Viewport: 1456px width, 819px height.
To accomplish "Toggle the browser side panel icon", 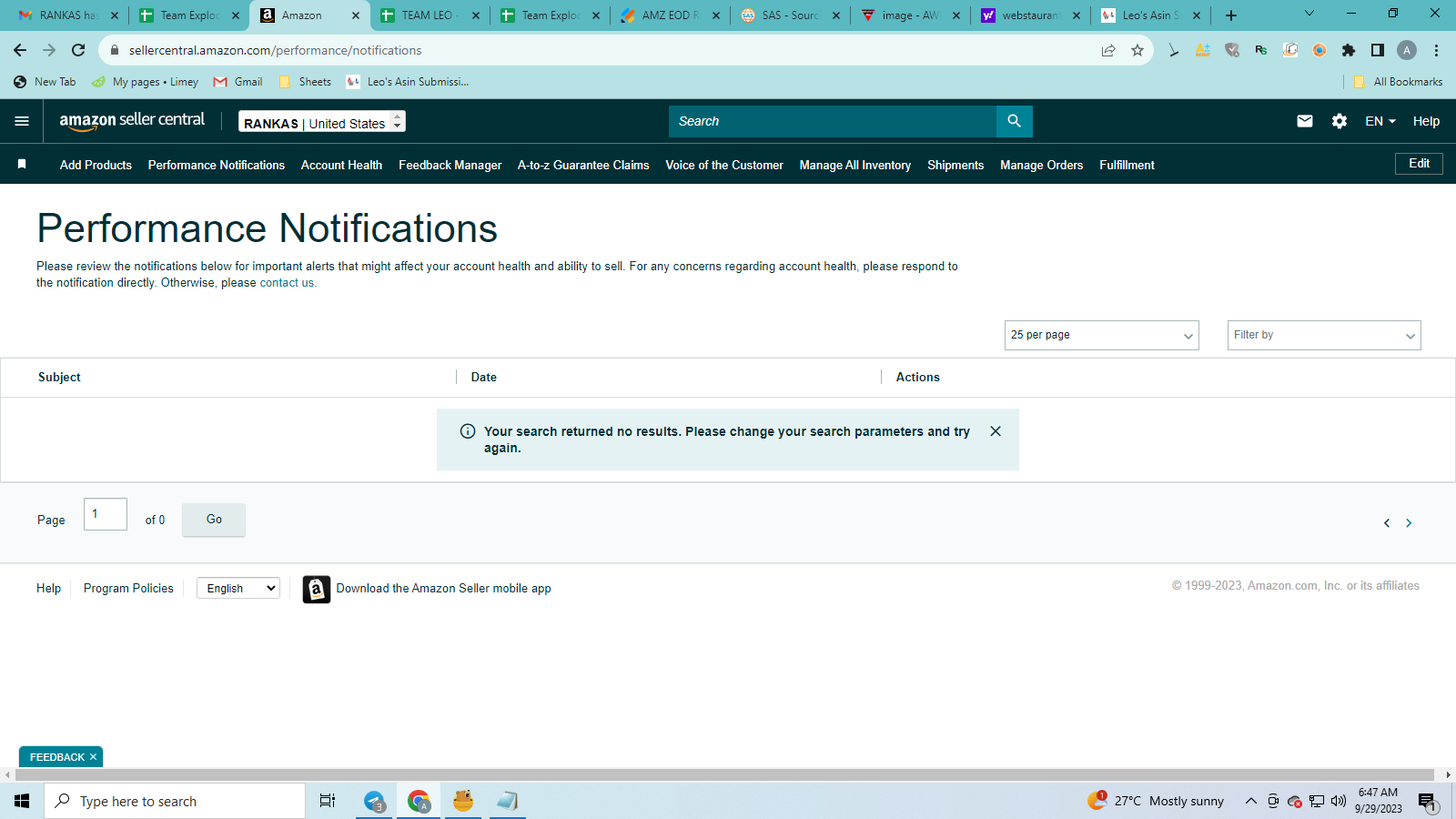I will 1378,50.
